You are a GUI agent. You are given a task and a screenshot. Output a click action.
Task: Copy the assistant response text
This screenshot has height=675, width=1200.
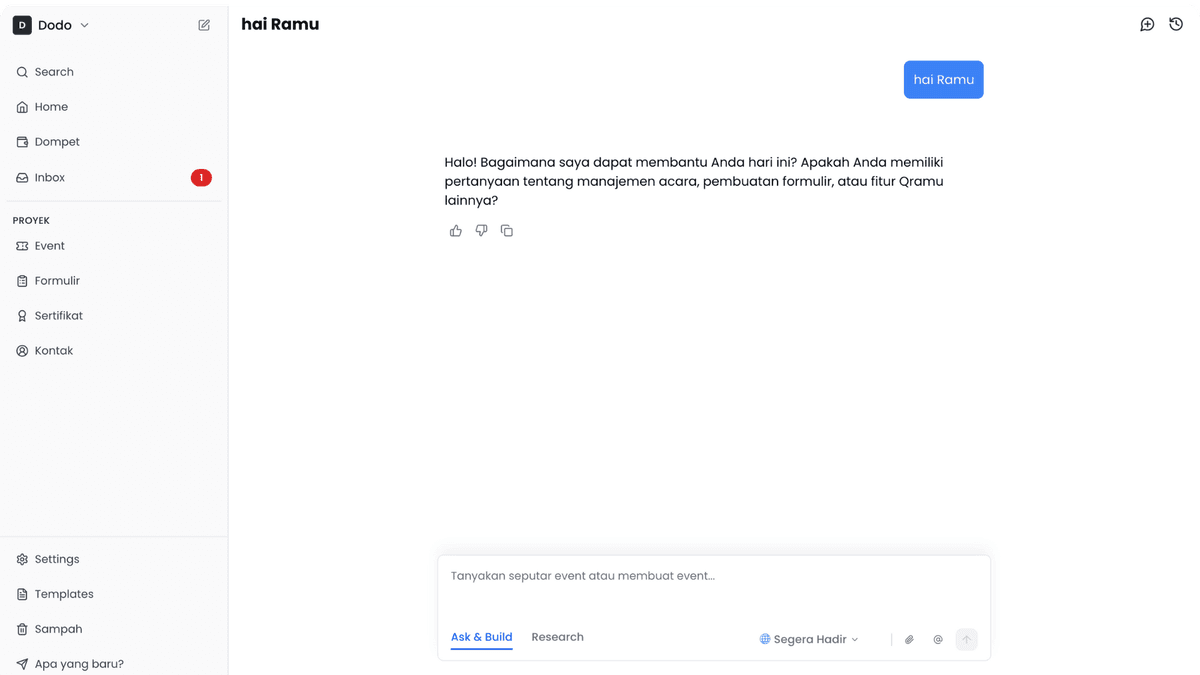[x=507, y=231]
